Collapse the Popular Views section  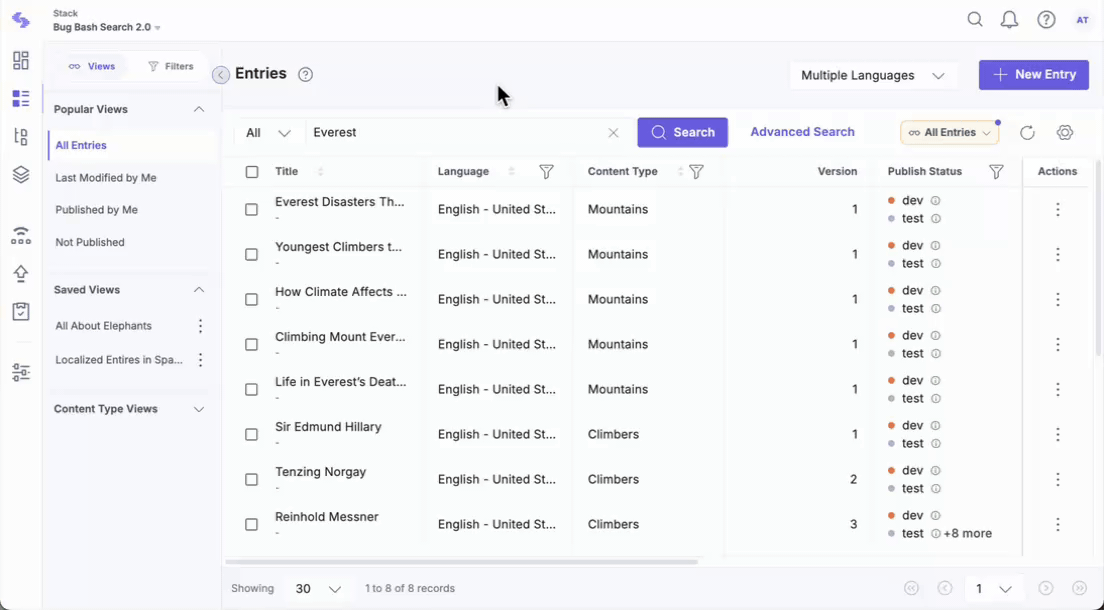199,109
